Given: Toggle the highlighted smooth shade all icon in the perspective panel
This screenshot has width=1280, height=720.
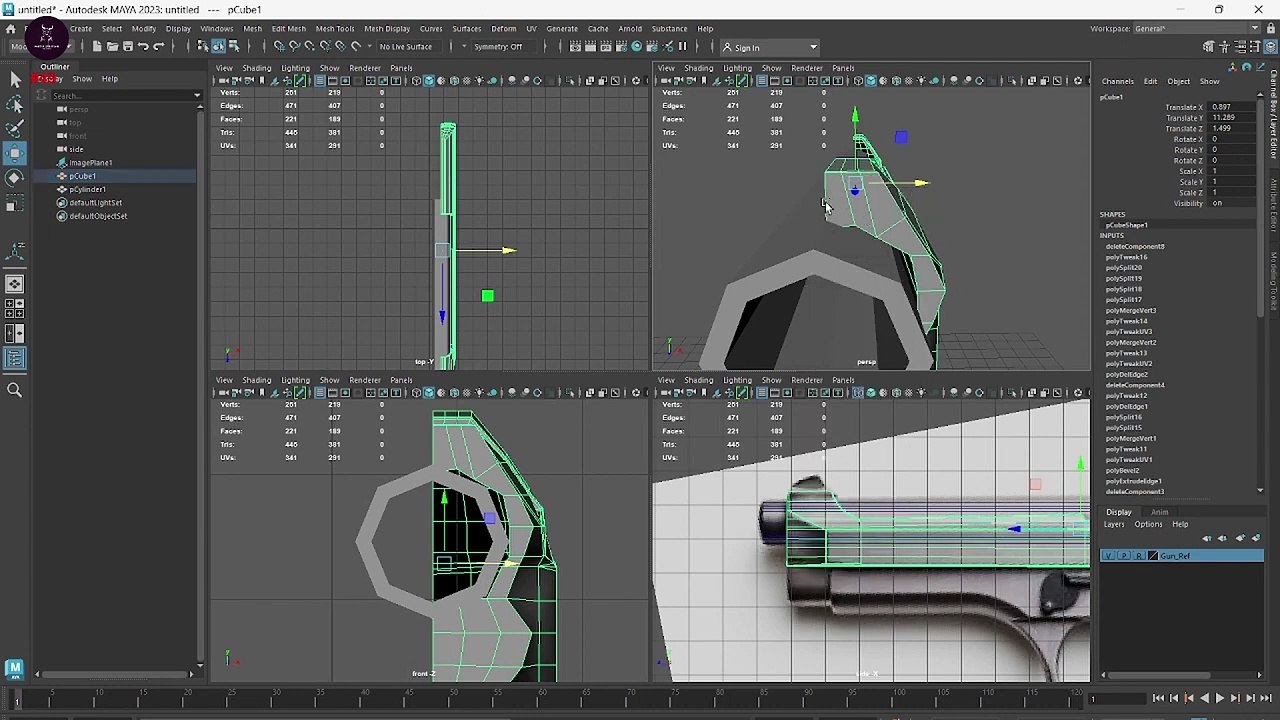Looking at the screenshot, I should click(x=870, y=81).
